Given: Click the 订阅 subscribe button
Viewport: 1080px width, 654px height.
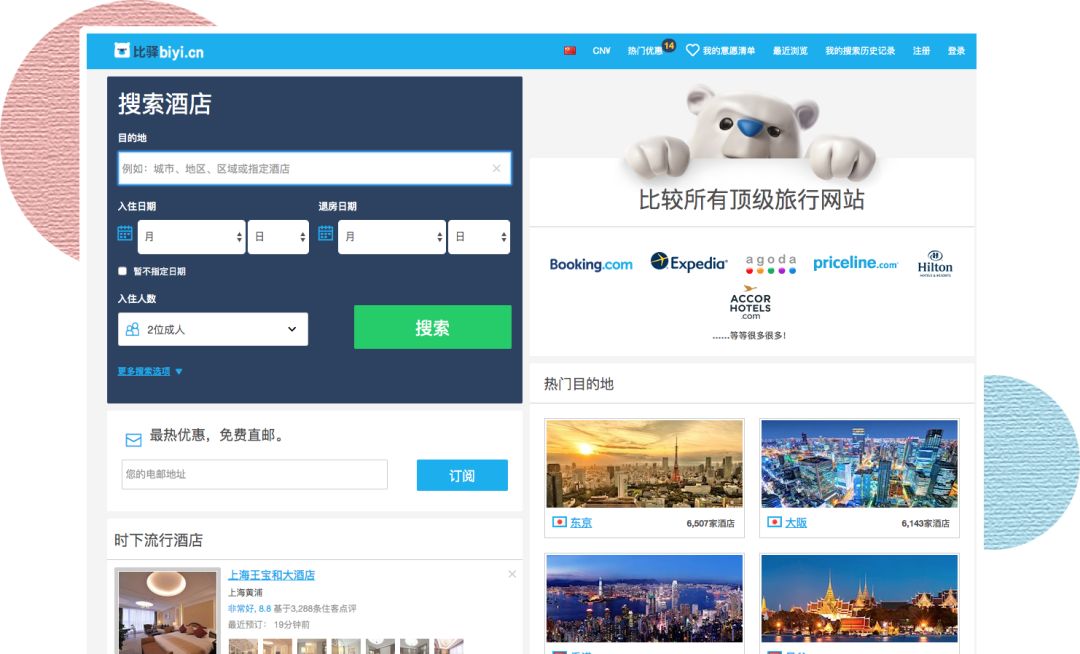Looking at the screenshot, I should click(462, 475).
